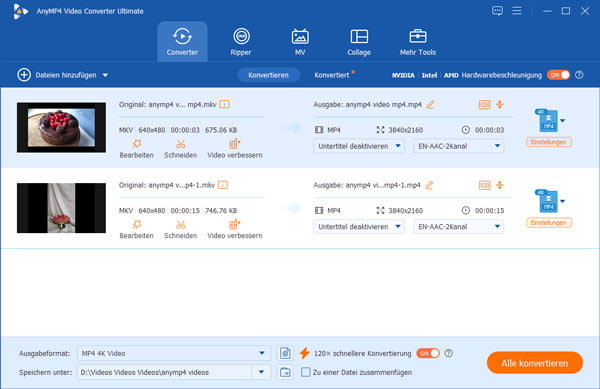
Task: Open first video's Untertitel deaktivieren dropdown
Action: pyautogui.click(x=359, y=146)
